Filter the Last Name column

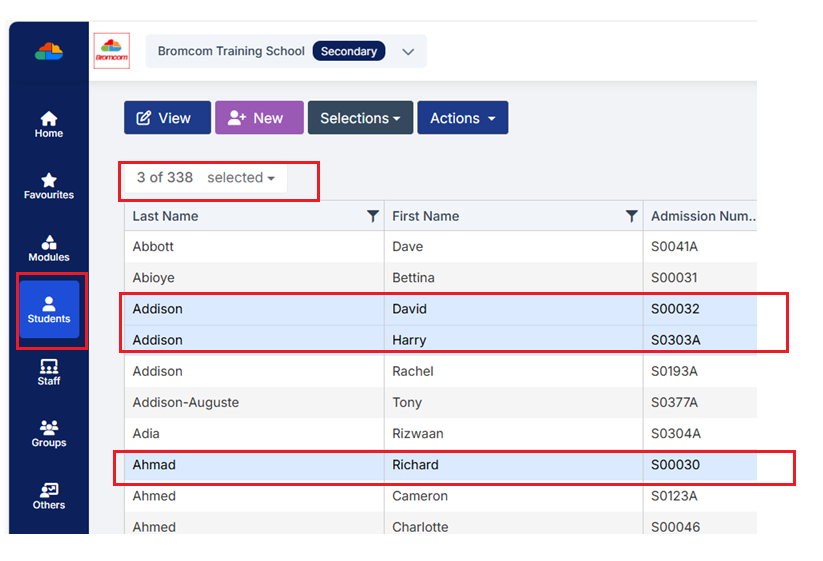click(x=372, y=216)
